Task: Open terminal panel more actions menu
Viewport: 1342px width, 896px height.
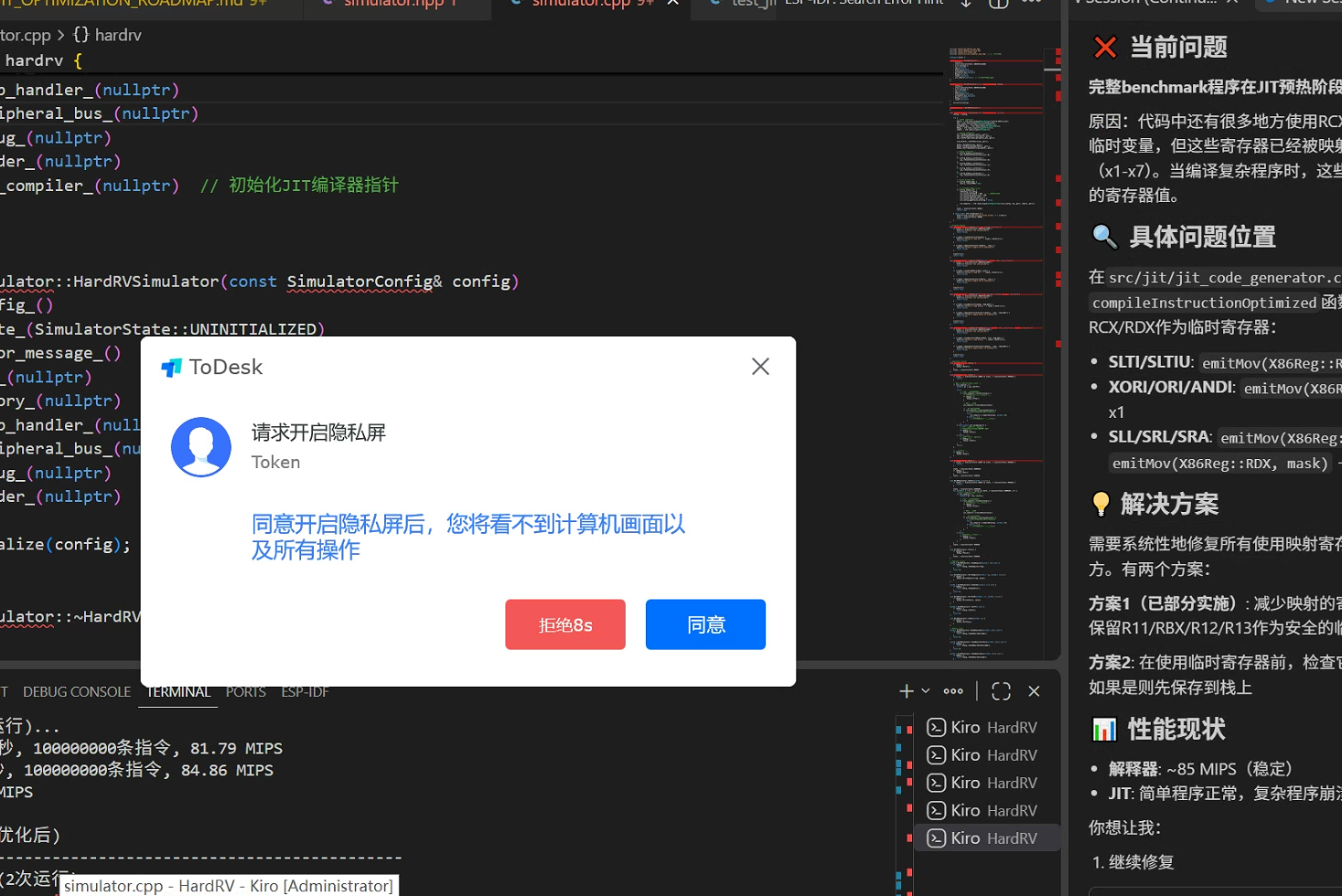Action: tap(953, 691)
